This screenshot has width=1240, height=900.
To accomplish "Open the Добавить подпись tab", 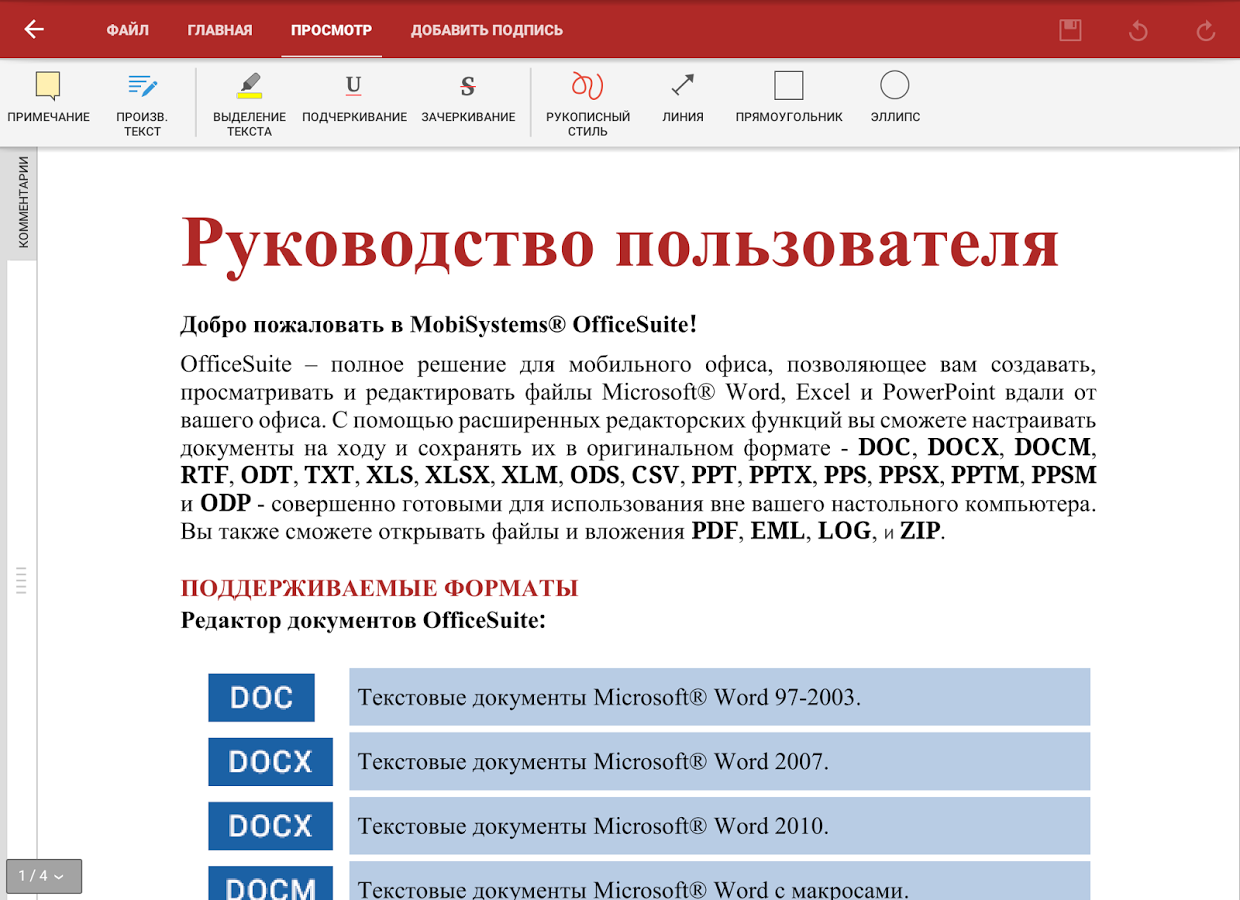I will point(486,30).
